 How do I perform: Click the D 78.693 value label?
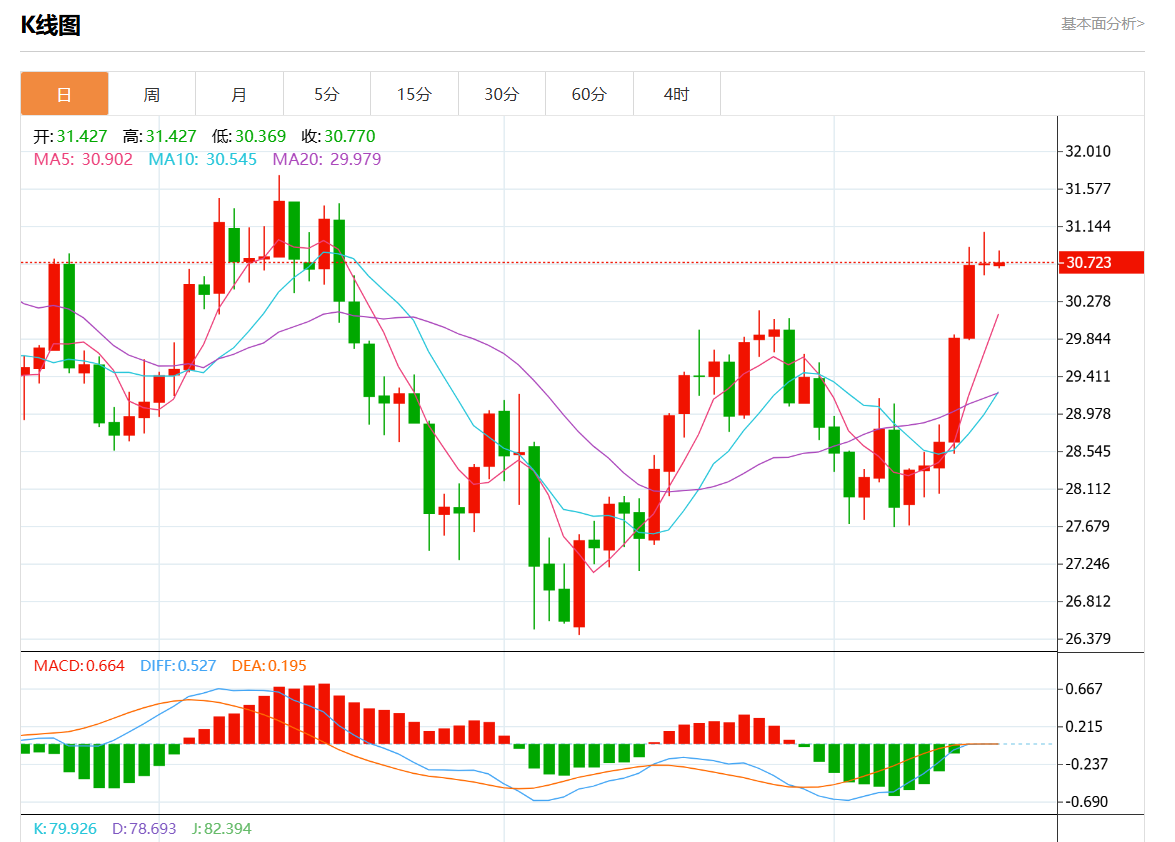[144, 829]
